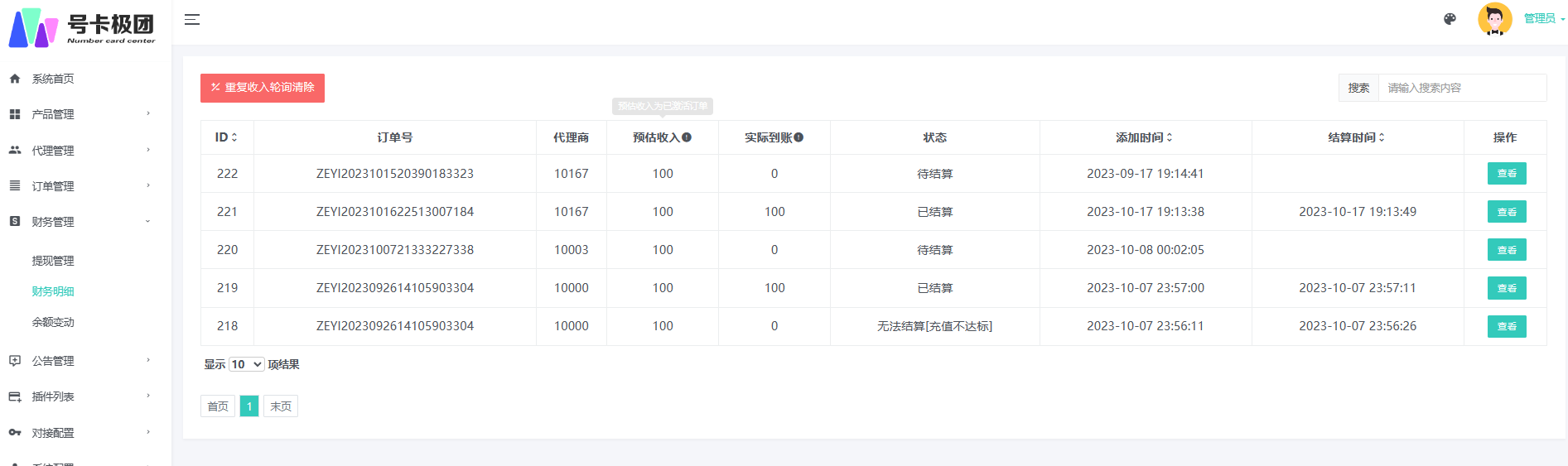Click the administrator avatar picture
Viewport: 1568px width, 466px height.
click(1495, 19)
